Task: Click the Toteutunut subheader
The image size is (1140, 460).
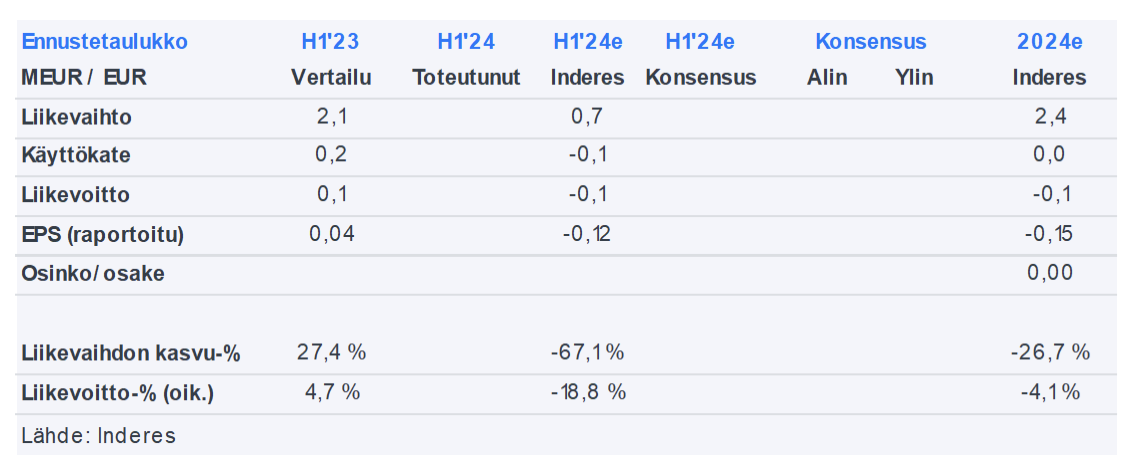Action: tap(466, 78)
